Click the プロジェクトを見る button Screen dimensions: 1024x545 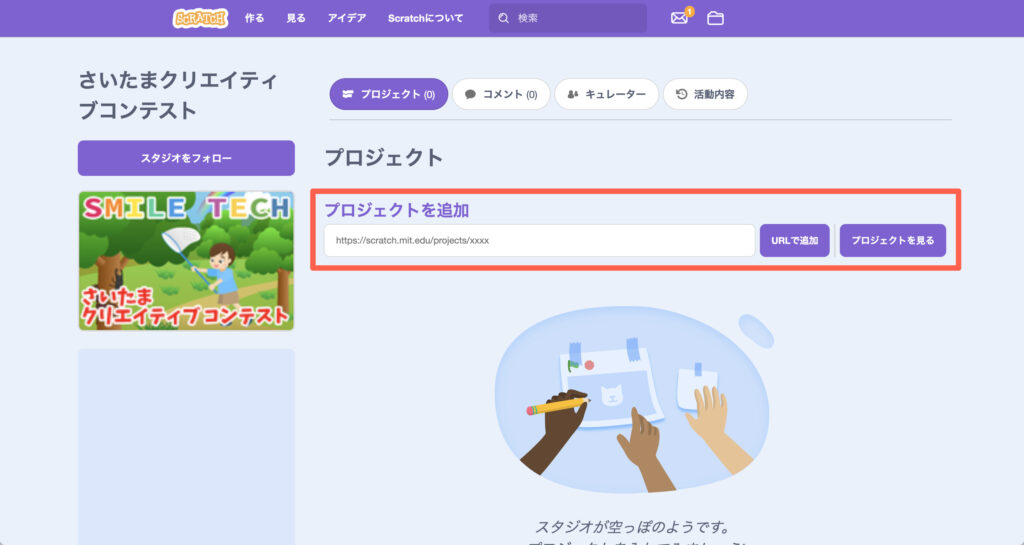893,240
